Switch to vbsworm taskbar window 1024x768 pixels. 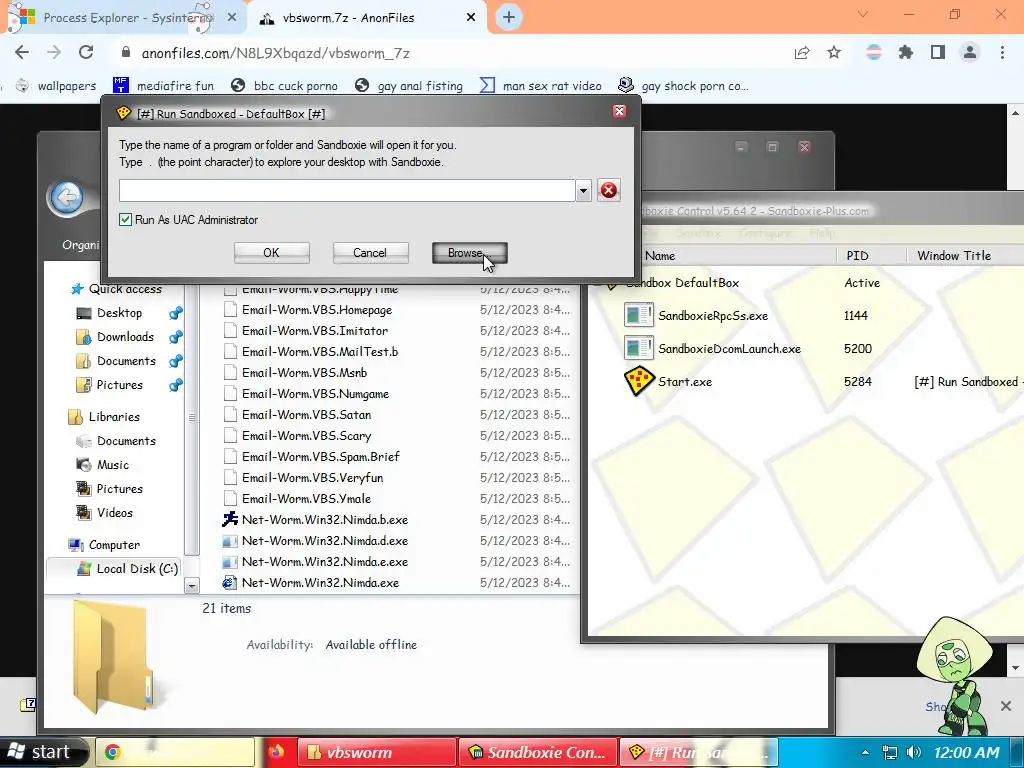[377, 752]
